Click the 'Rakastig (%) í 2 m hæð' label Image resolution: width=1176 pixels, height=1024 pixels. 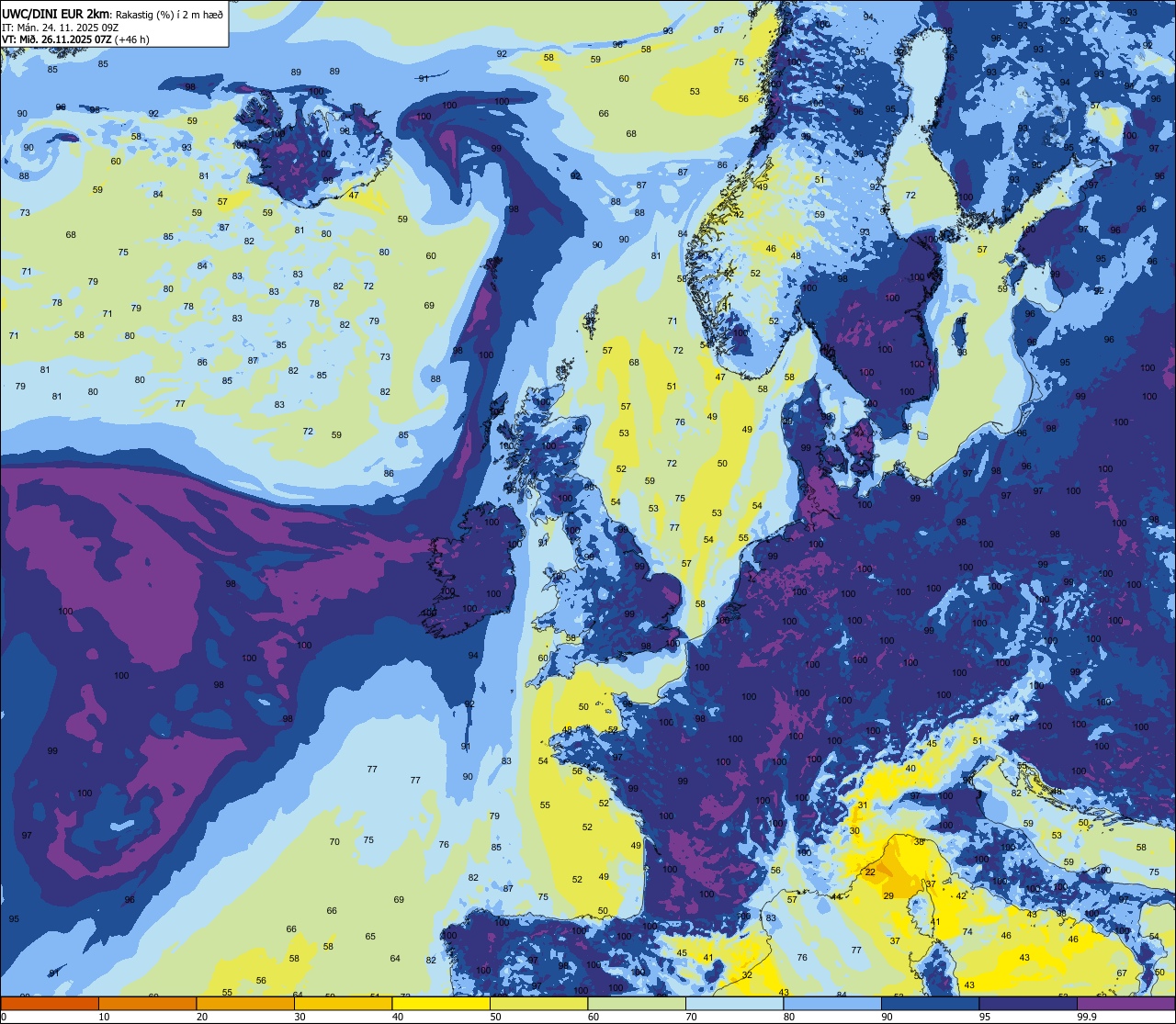pos(169,14)
